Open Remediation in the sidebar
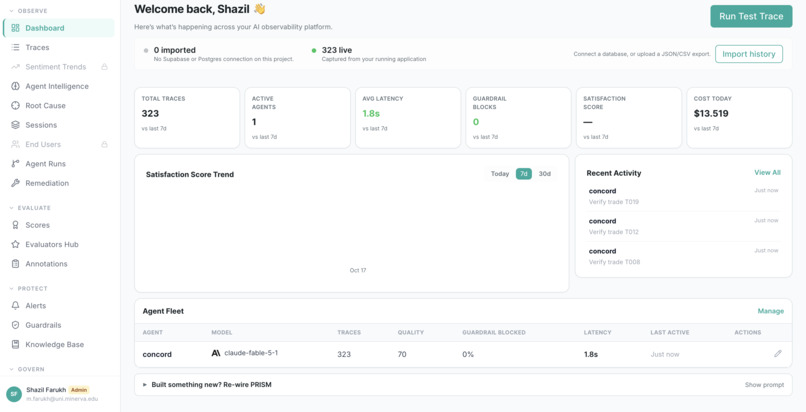 [59, 183]
